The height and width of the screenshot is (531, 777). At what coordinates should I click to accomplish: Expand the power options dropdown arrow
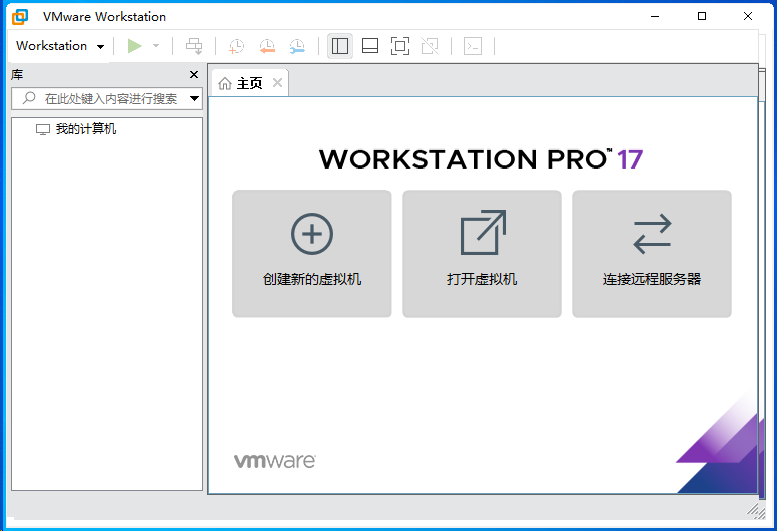156,46
